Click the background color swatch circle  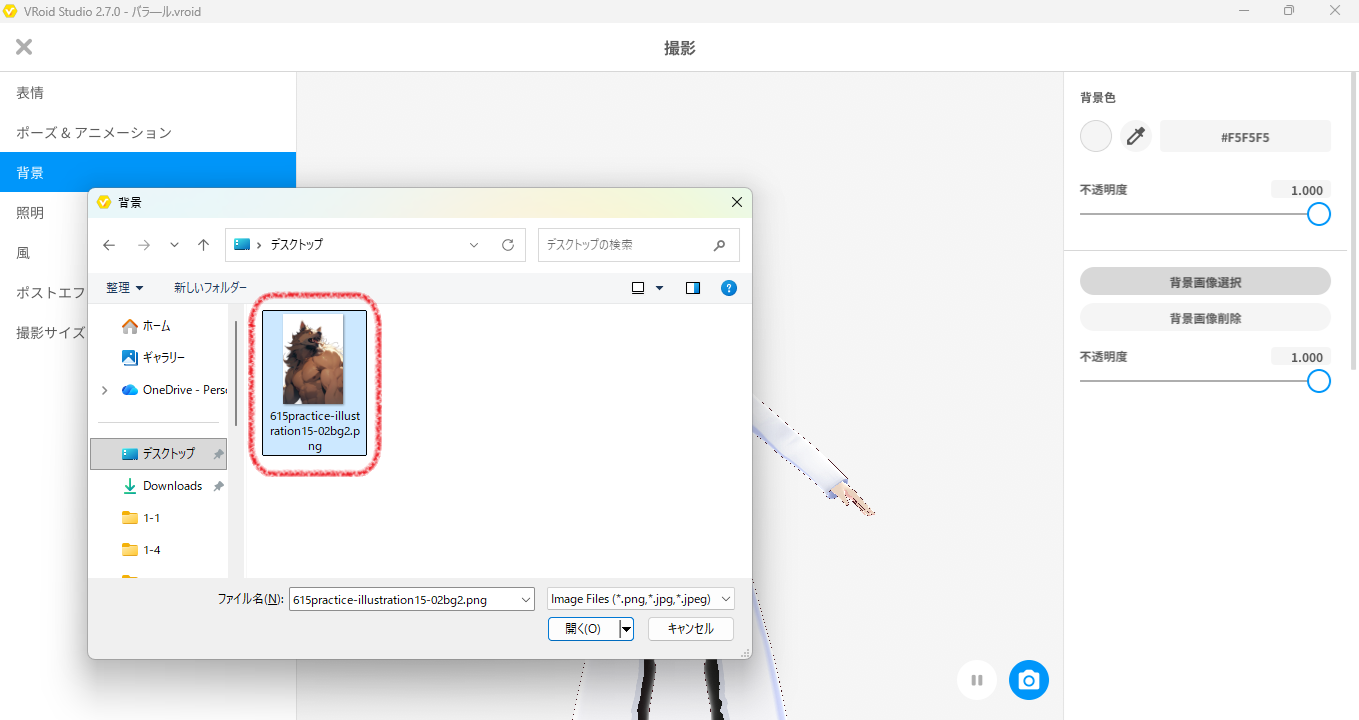tap(1096, 137)
